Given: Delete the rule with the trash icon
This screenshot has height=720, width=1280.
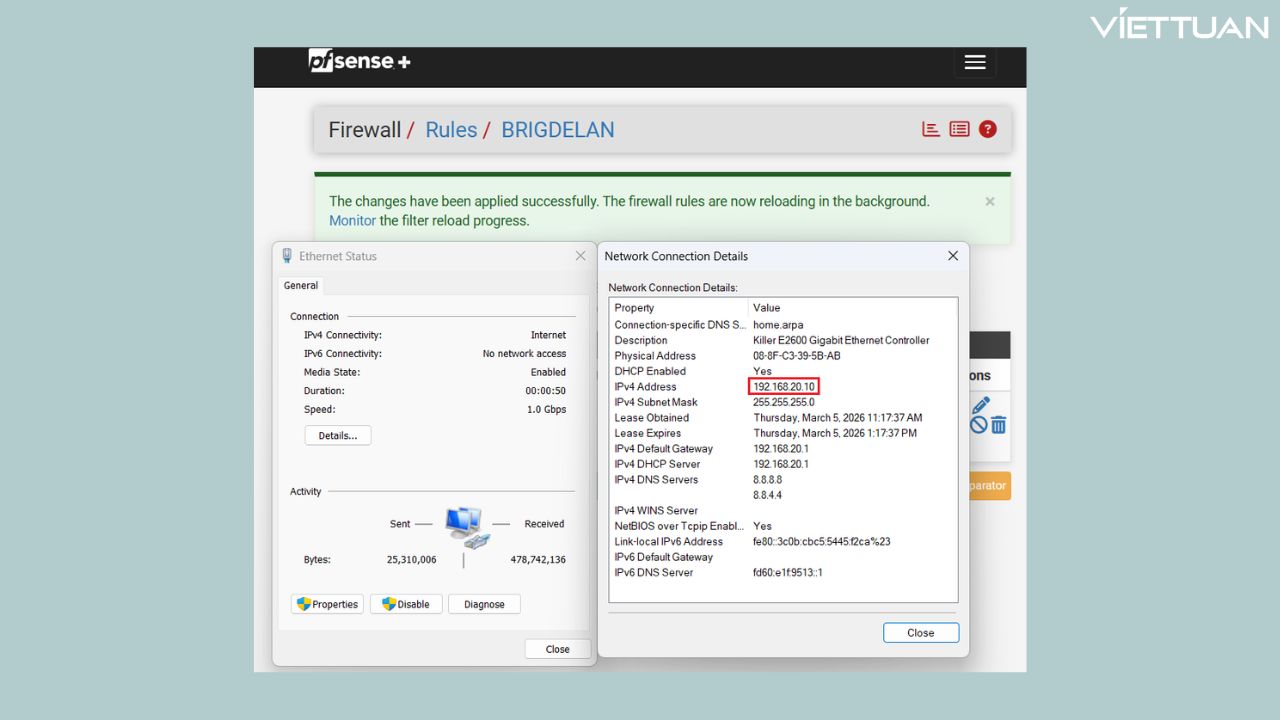Looking at the screenshot, I should click(x=998, y=425).
